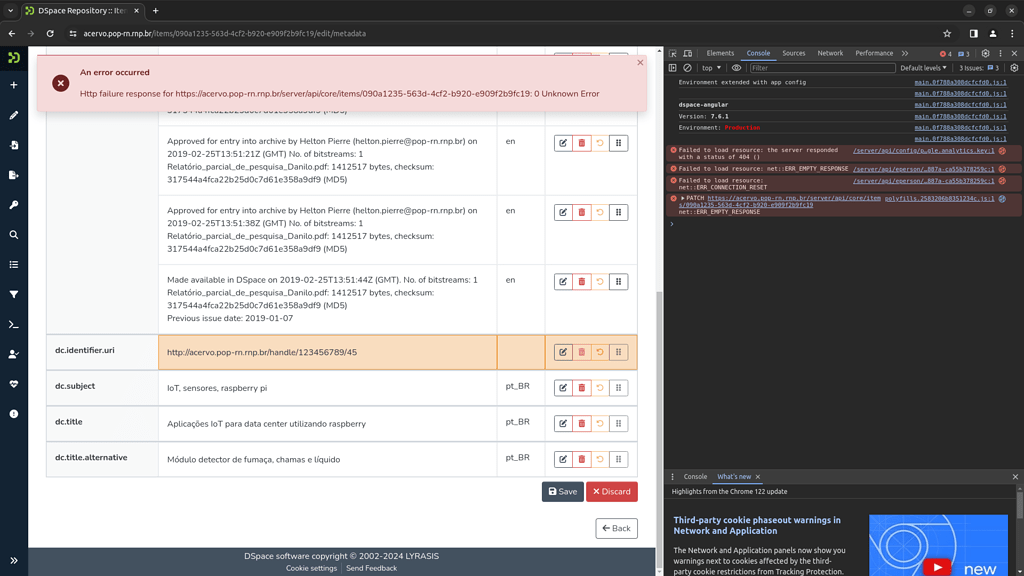Click the Save button

(x=562, y=492)
